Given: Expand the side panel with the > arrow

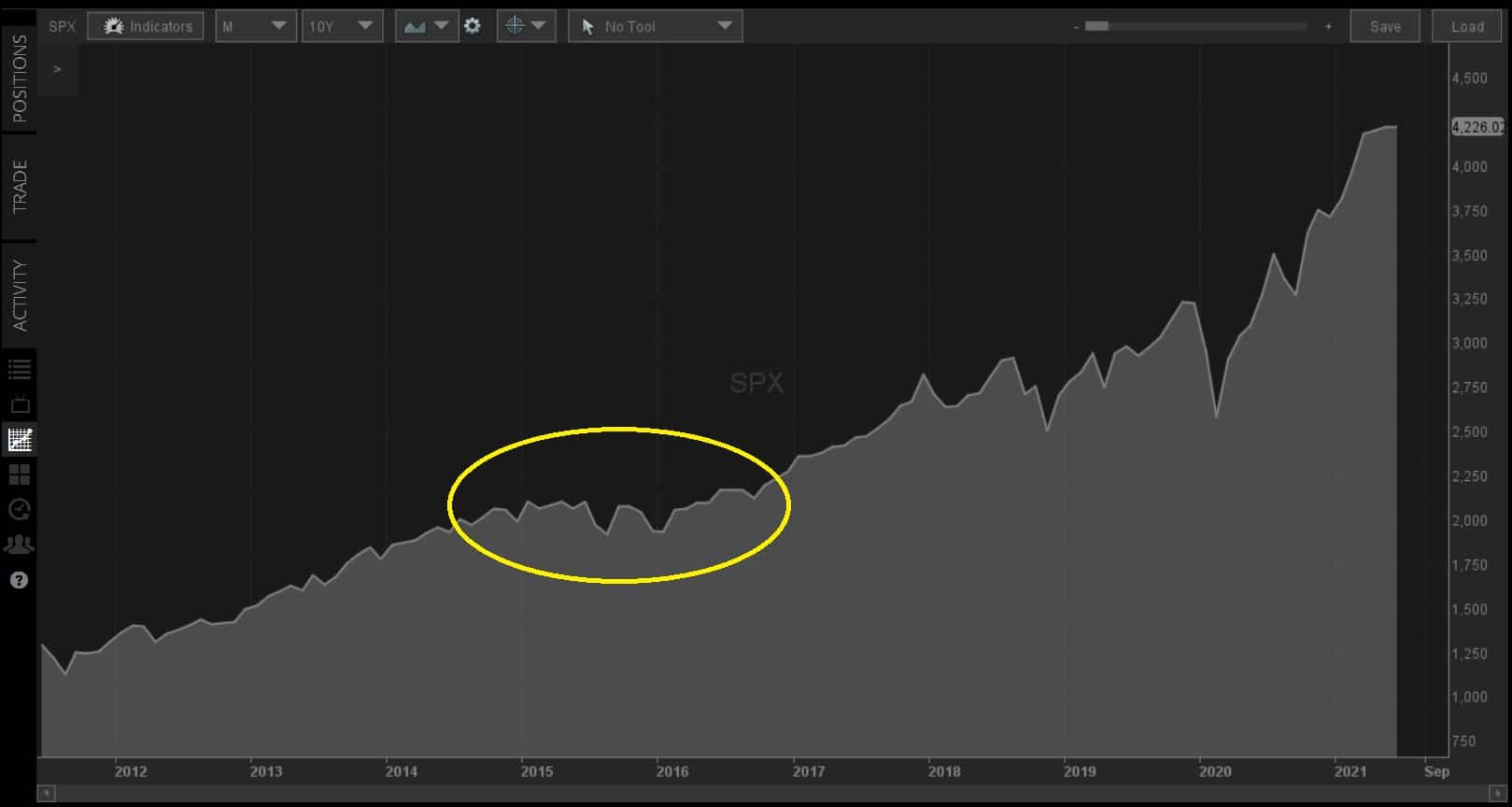Looking at the screenshot, I should (x=57, y=69).
